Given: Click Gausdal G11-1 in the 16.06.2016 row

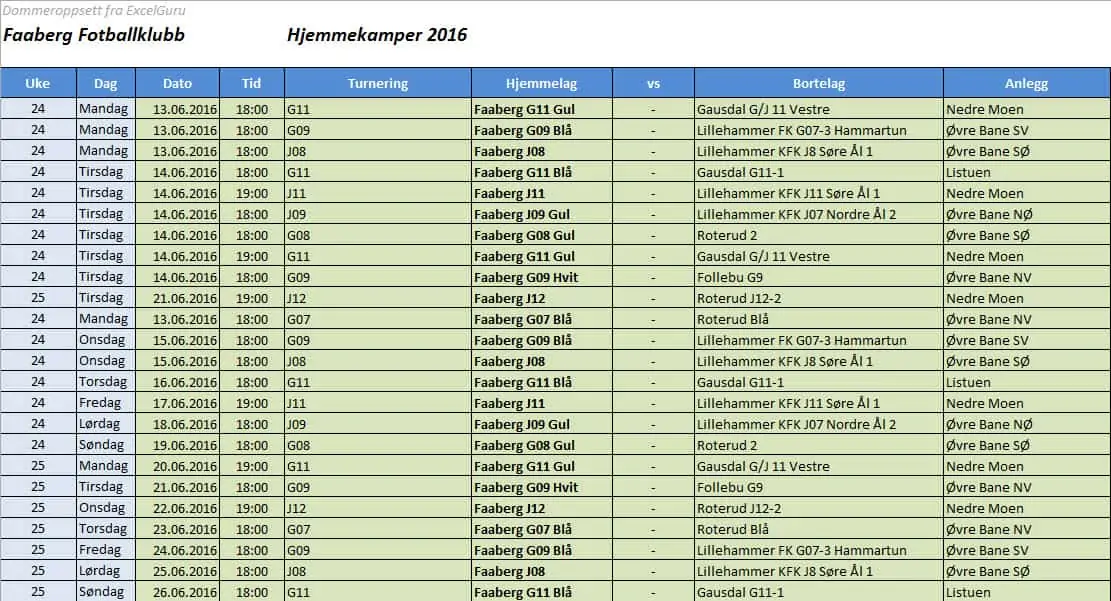Looking at the screenshot, I should point(740,382).
